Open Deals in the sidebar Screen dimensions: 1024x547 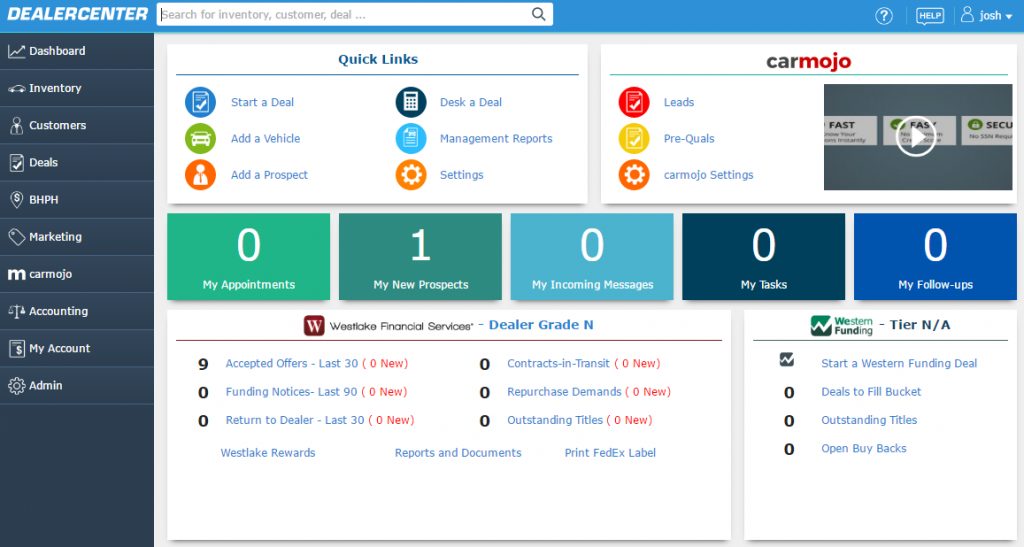[x=77, y=163]
